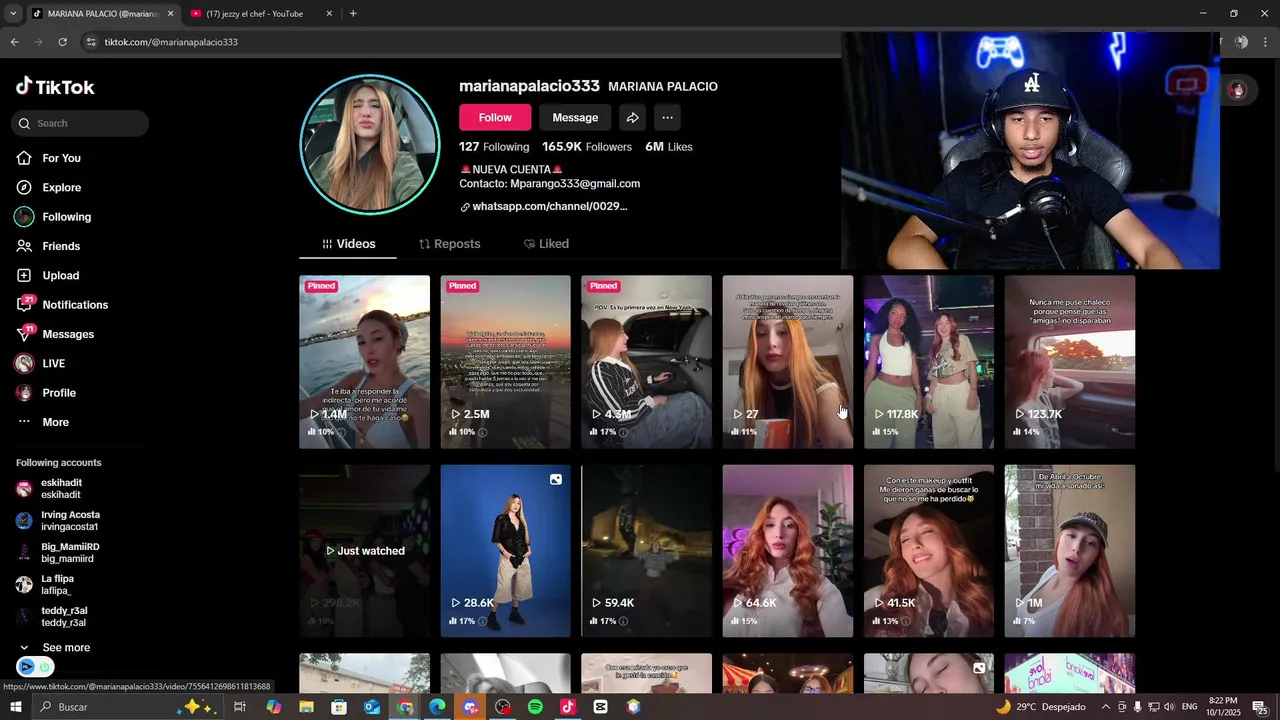The width and height of the screenshot is (1280, 720).
Task: Open the pinned New York video 4.3M
Action: pos(646,362)
